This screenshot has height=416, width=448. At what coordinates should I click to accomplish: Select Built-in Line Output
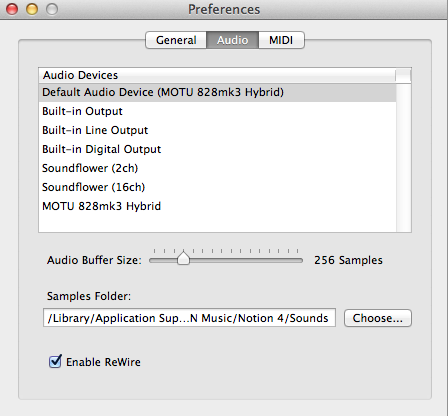pos(217,130)
